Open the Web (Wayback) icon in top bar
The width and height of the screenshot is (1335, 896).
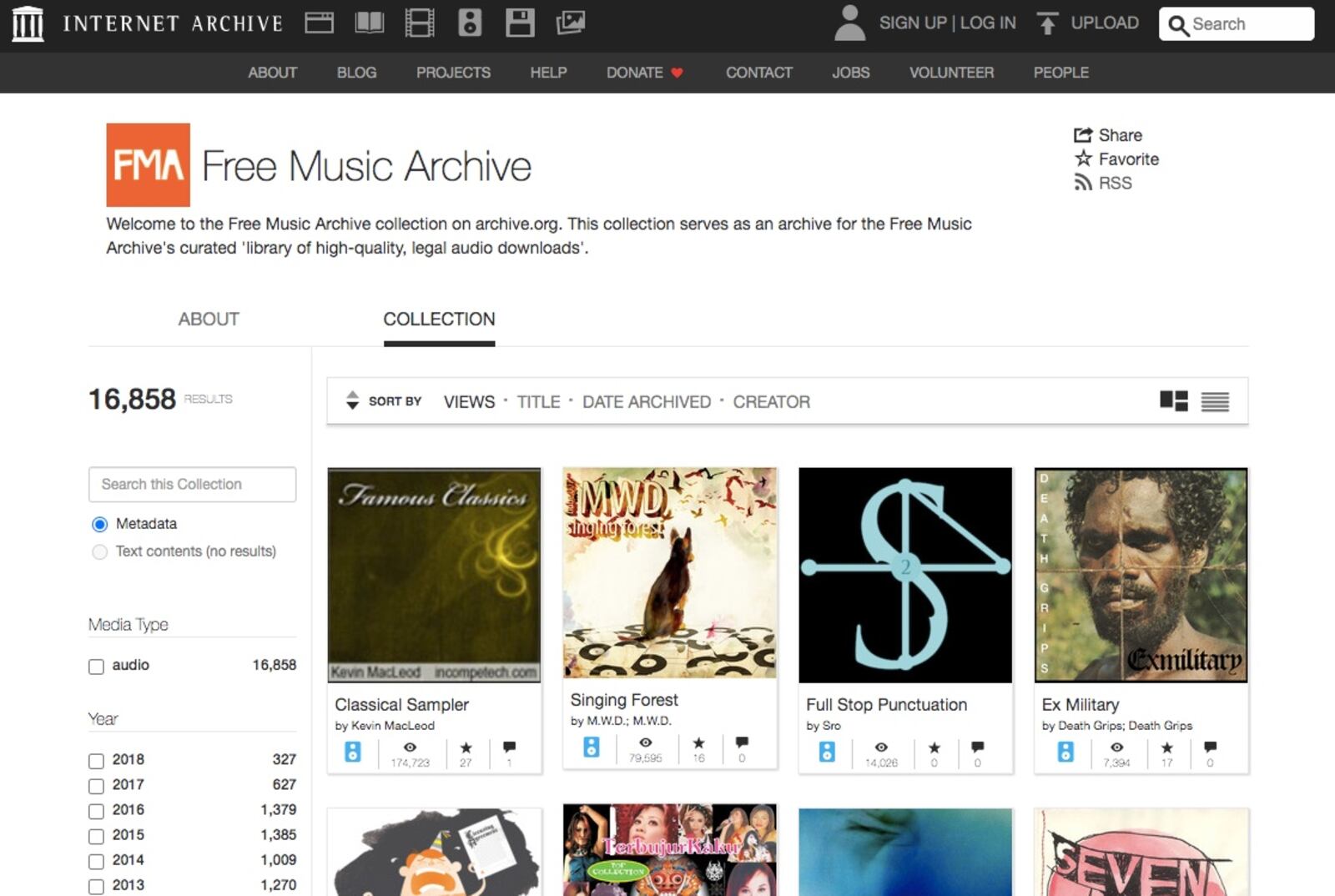319,23
